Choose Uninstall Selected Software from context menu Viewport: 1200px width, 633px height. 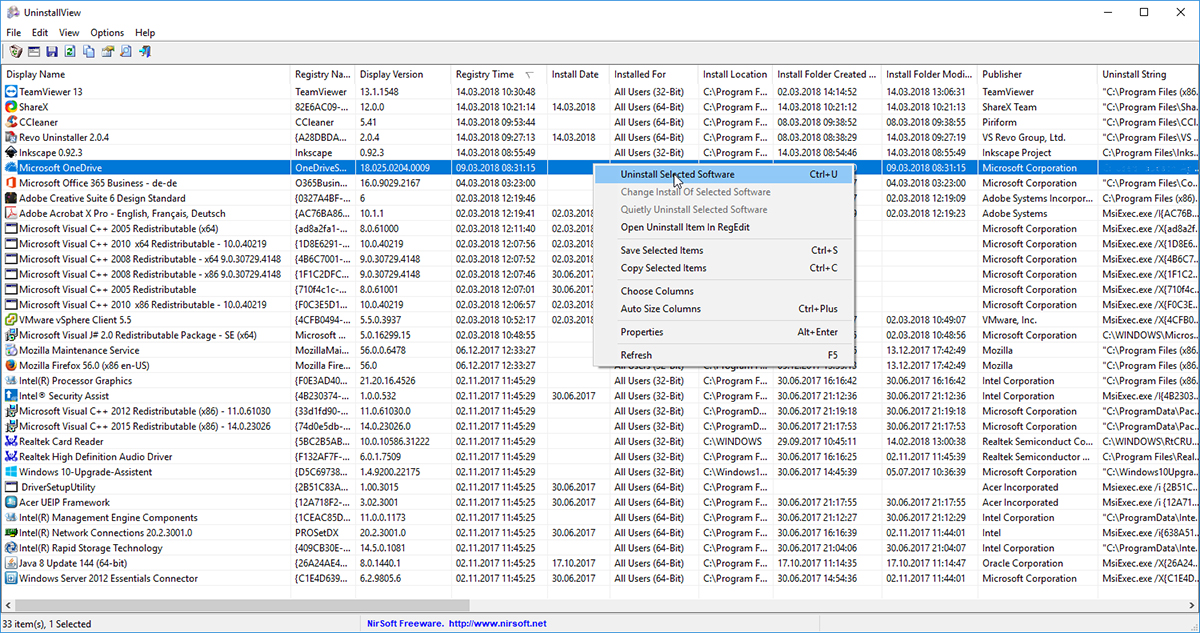click(724, 174)
